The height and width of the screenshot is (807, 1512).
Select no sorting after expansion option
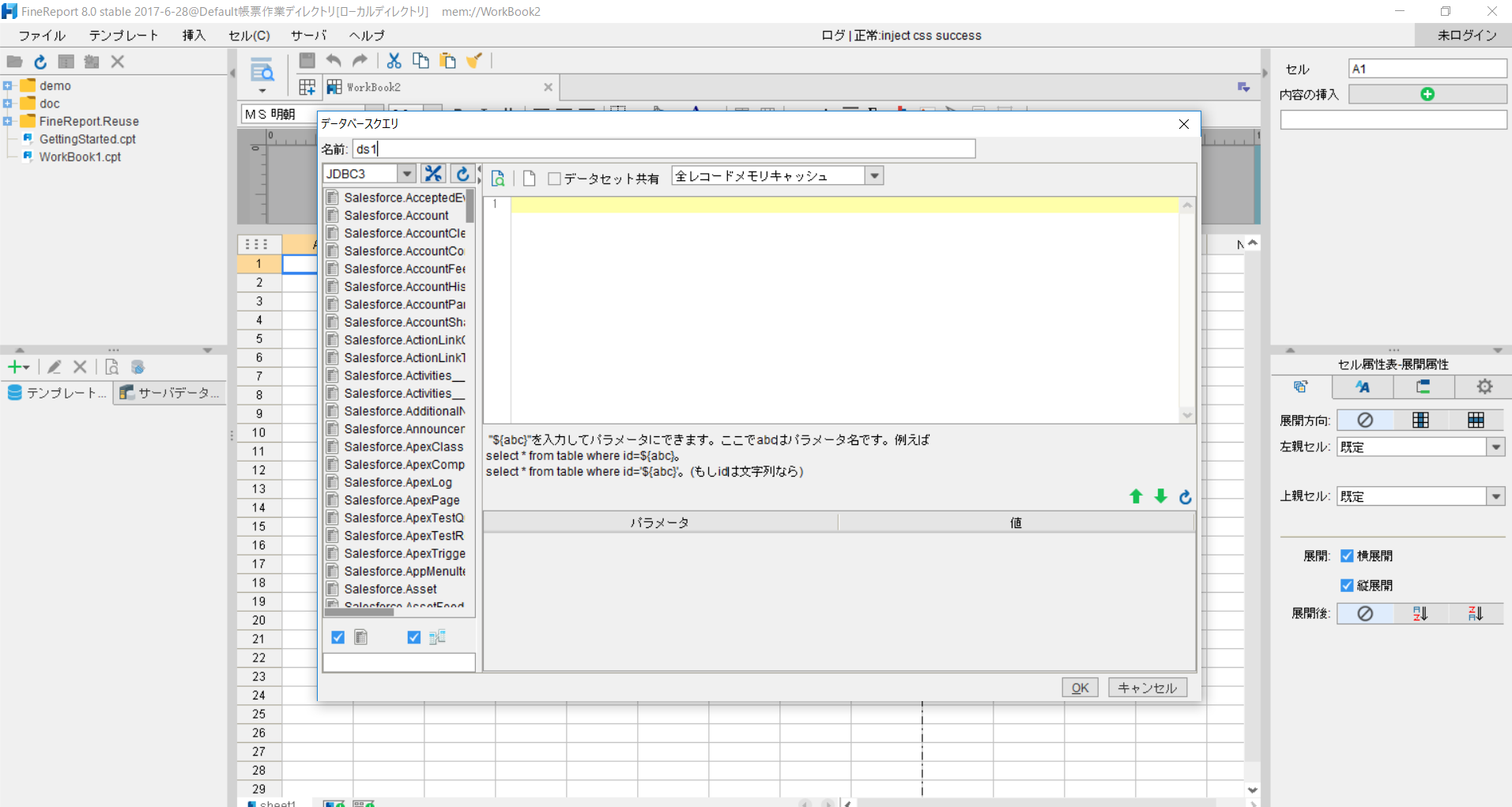coord(1365,613)
